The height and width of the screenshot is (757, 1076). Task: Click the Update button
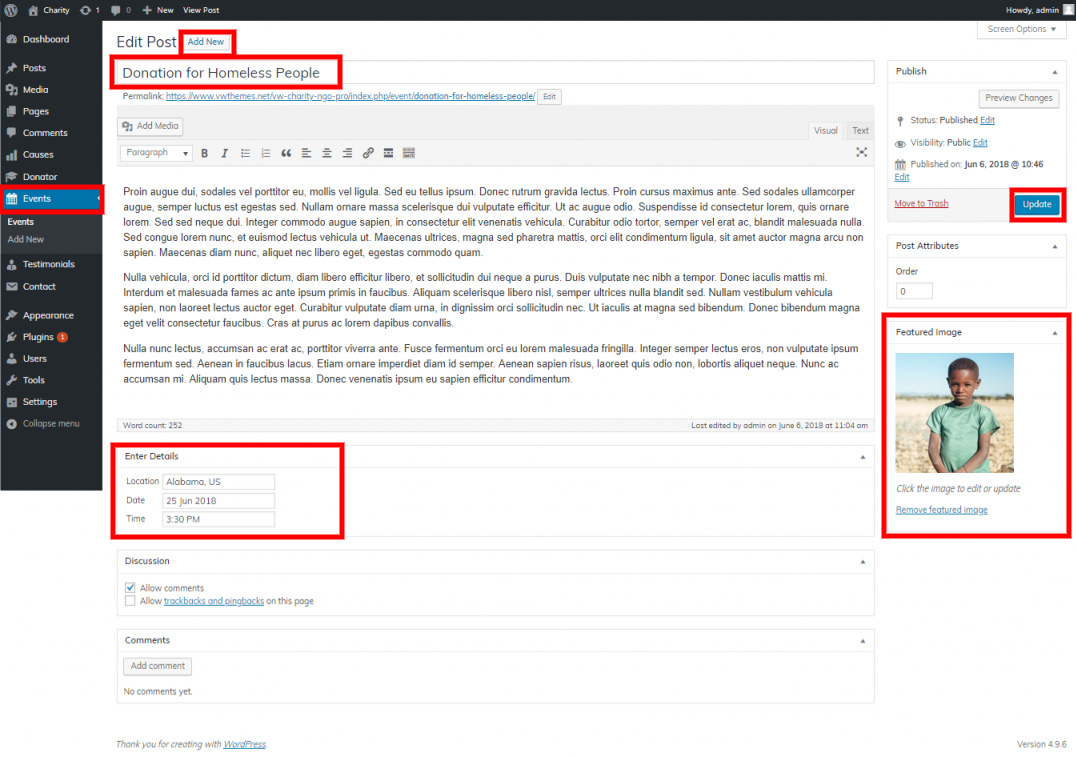pyautogui.click(x=1037, y=204)
